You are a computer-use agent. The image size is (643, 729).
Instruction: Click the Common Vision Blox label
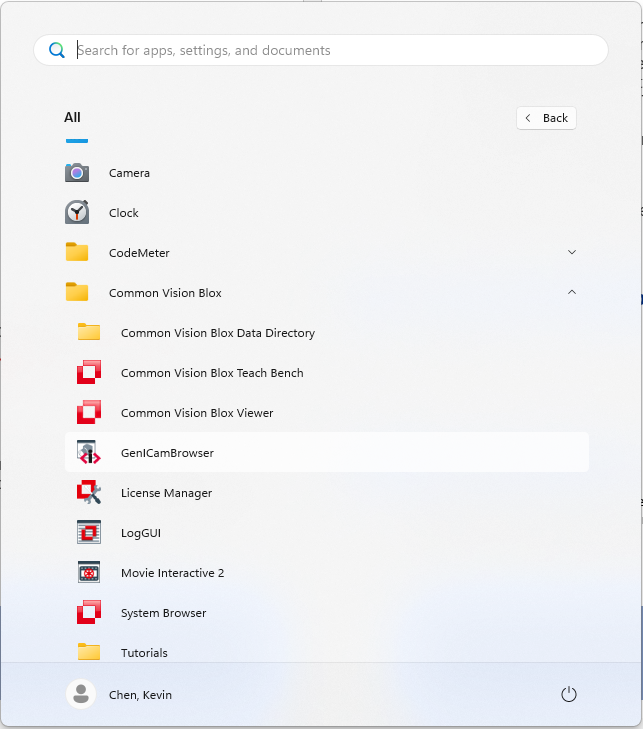(x=165, y=293)
